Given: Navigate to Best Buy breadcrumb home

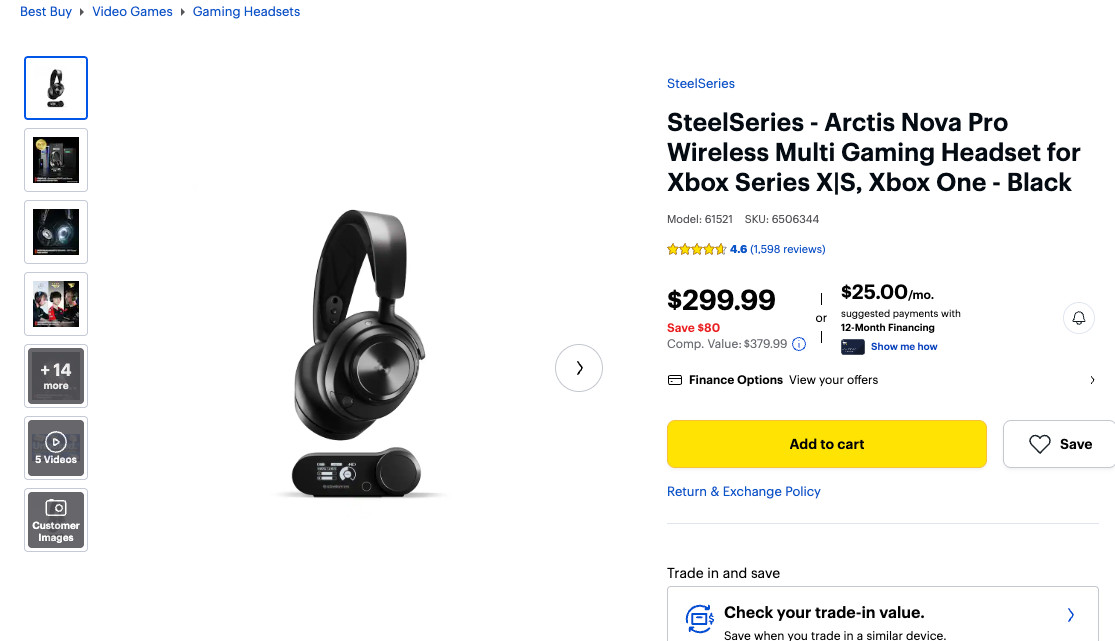Looking at the screenshot, I should pos(46,12).
